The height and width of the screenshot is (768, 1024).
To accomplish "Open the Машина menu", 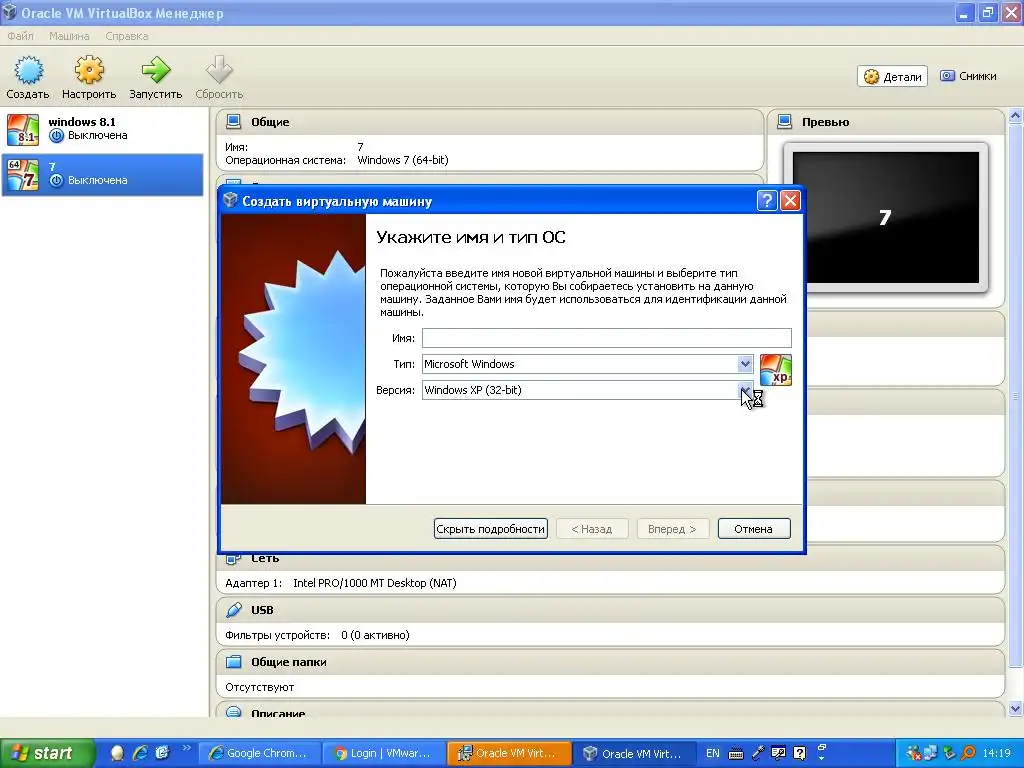I will coord(69,36).
